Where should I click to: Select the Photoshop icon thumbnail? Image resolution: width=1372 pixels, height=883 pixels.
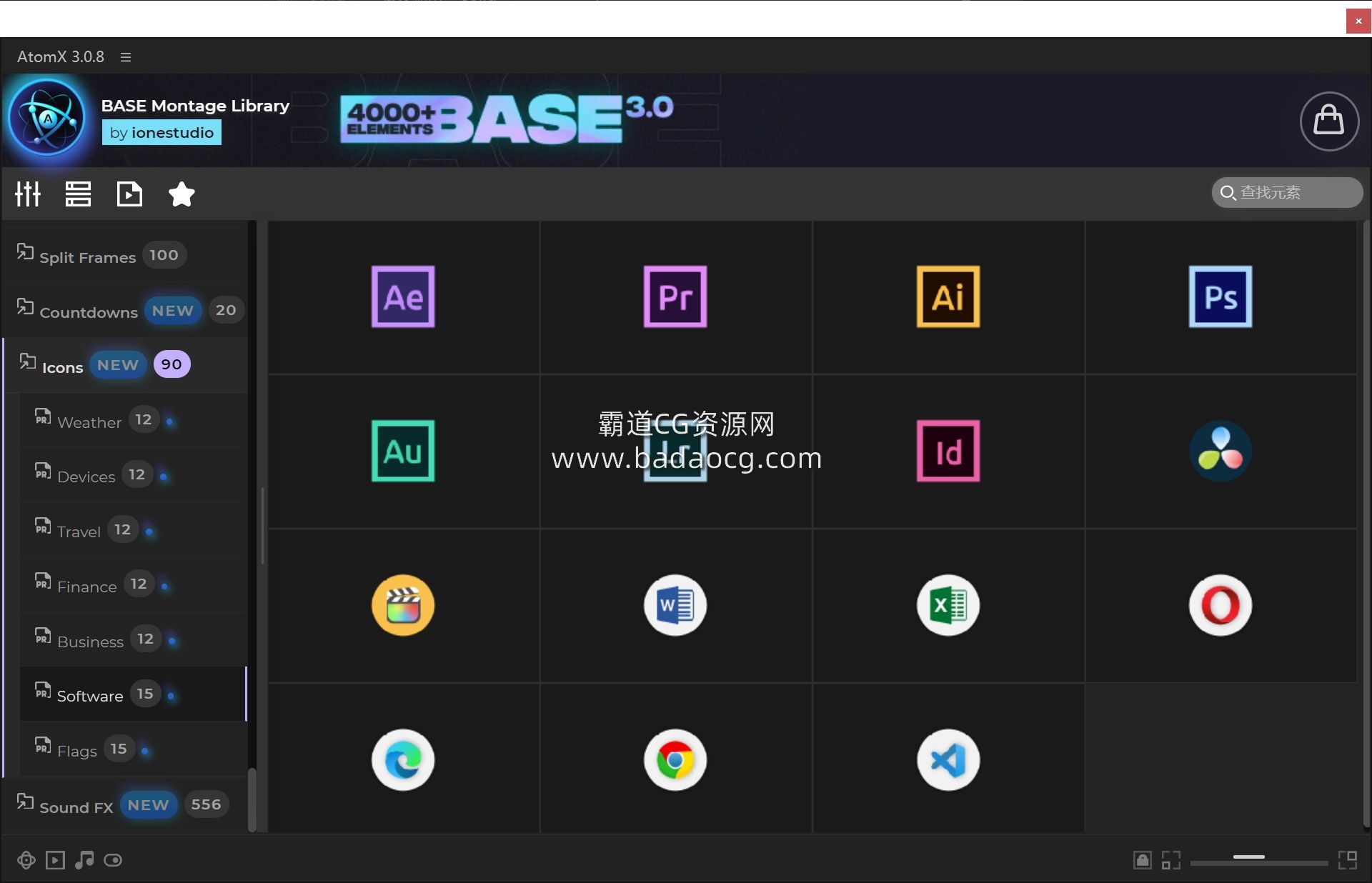click(x=1221, y=296)
